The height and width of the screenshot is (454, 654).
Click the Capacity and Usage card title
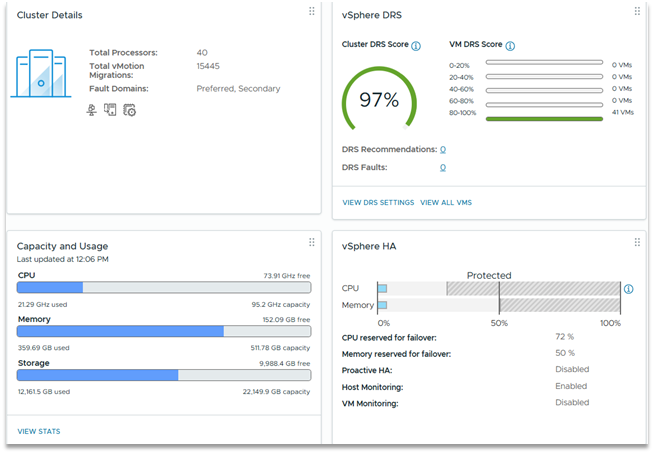(62, 246)
